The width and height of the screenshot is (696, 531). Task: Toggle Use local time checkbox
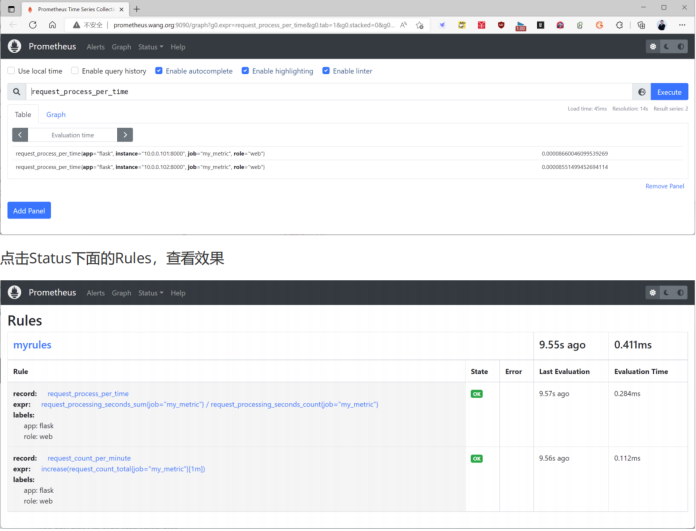click(x=11, y=71)
